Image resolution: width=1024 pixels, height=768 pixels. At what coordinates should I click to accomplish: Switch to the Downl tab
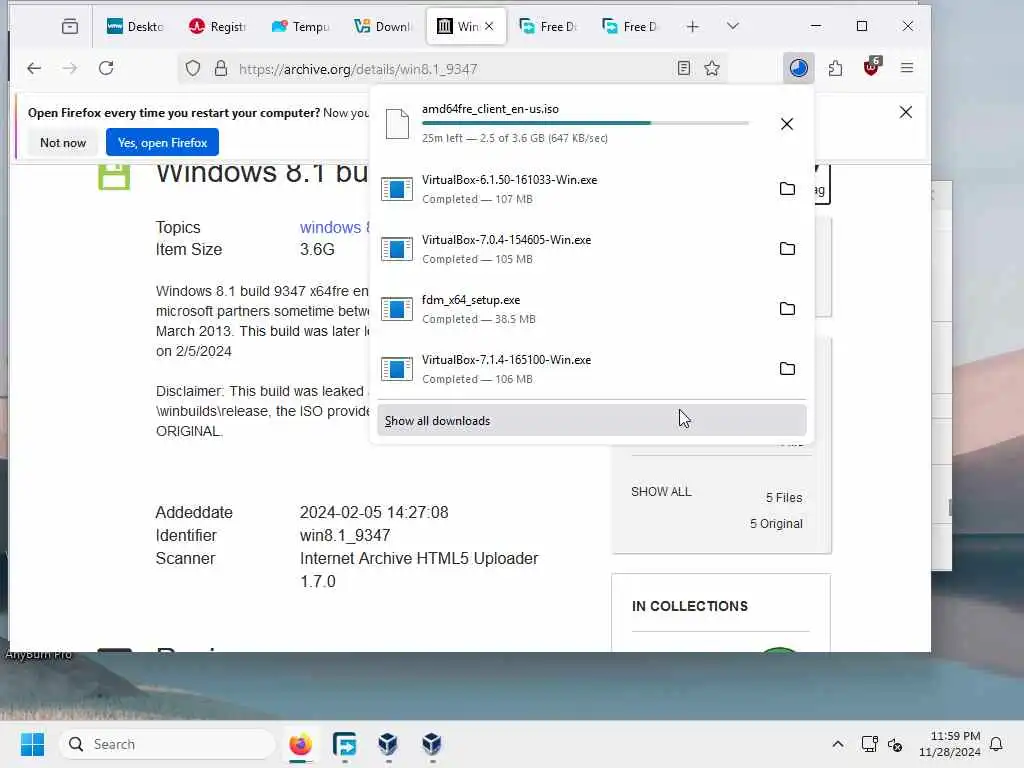point(383,27)
